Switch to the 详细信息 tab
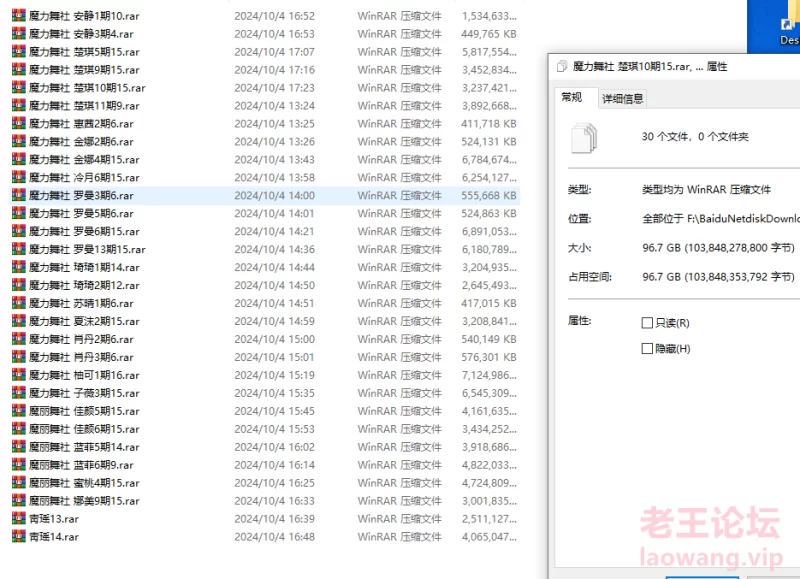This screenshot has width=800, height=579. coord(622,98)
